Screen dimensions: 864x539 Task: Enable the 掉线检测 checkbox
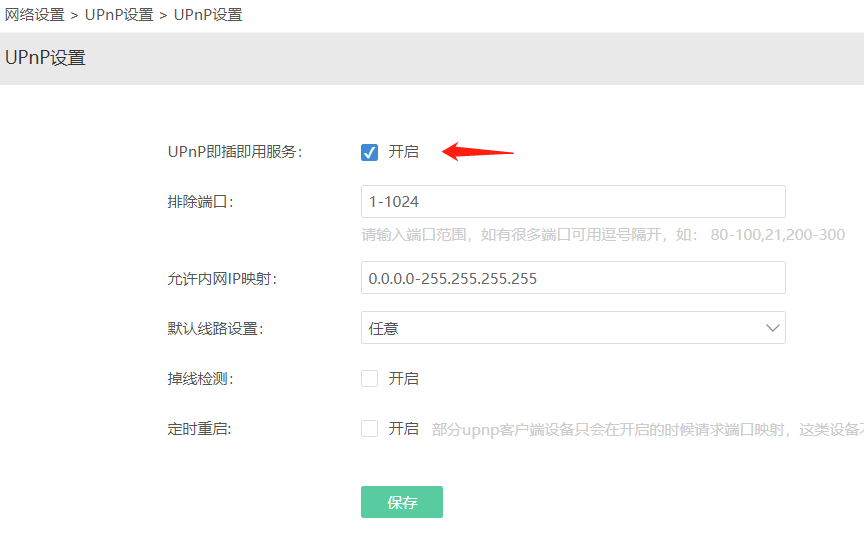pos(369,379)
